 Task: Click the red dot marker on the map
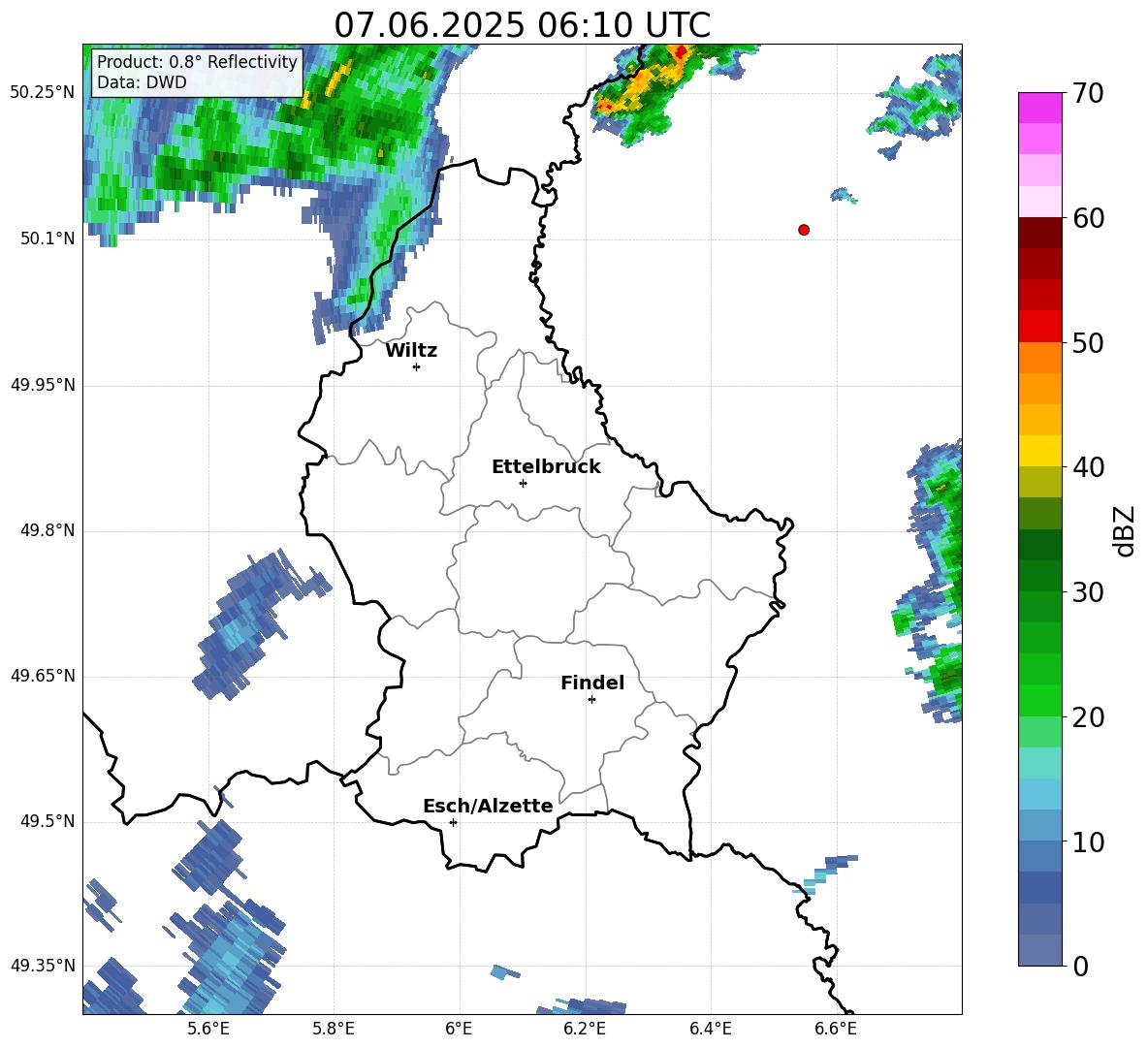point(803,230)
